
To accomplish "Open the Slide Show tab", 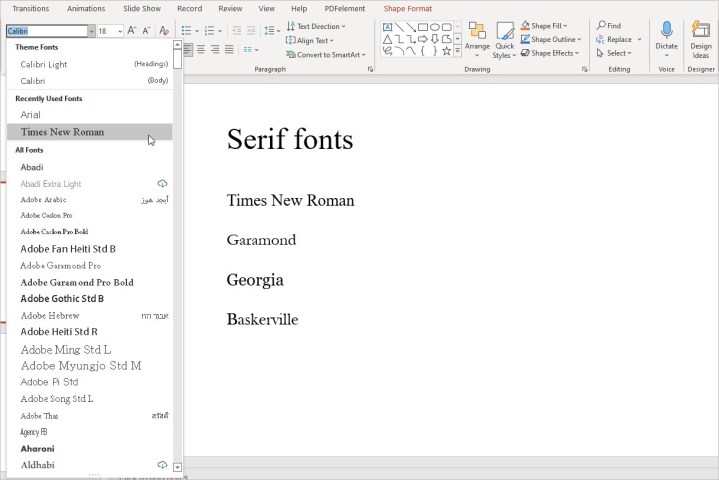I will pos(142,8).
